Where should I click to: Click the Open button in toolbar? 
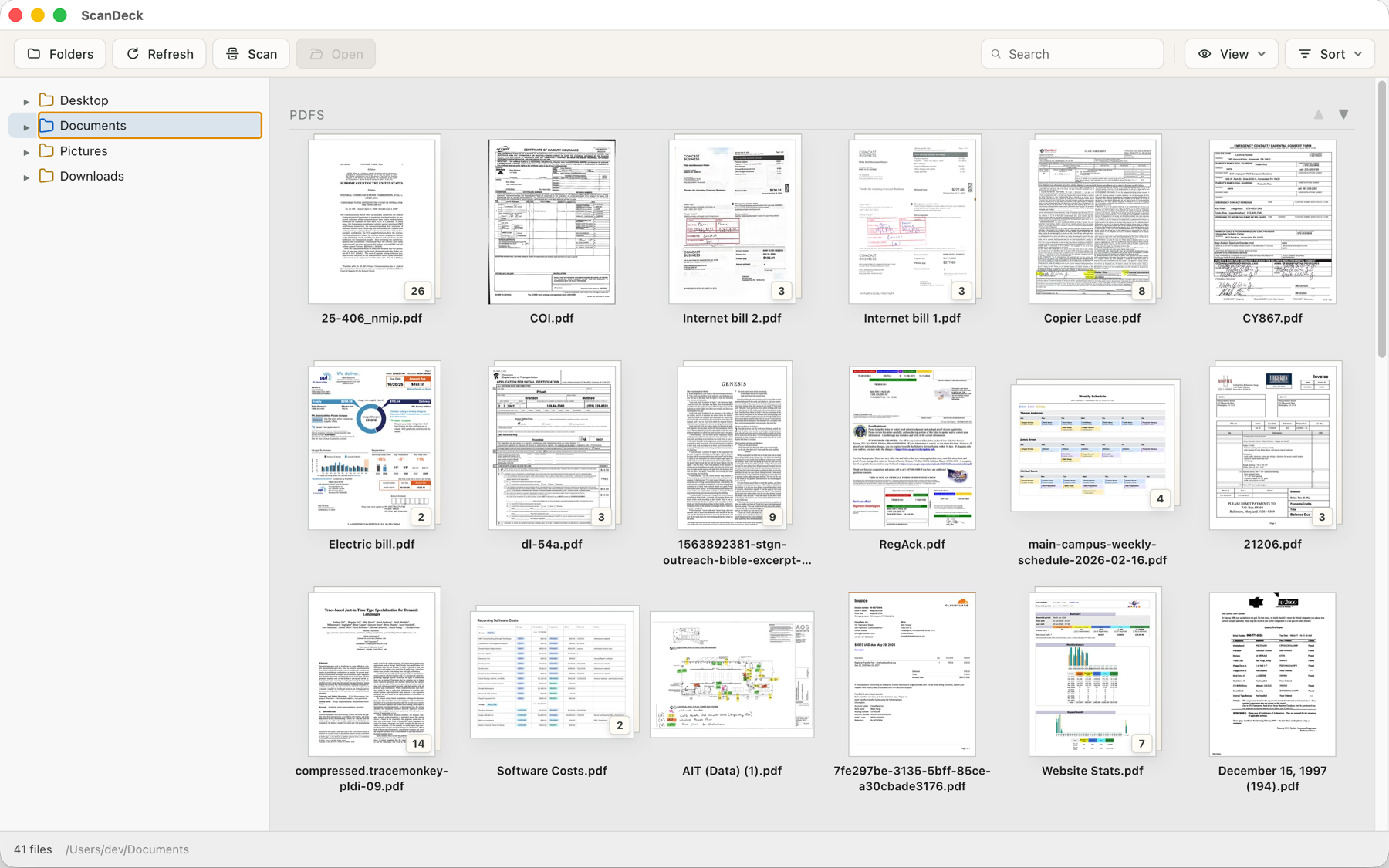336,54
